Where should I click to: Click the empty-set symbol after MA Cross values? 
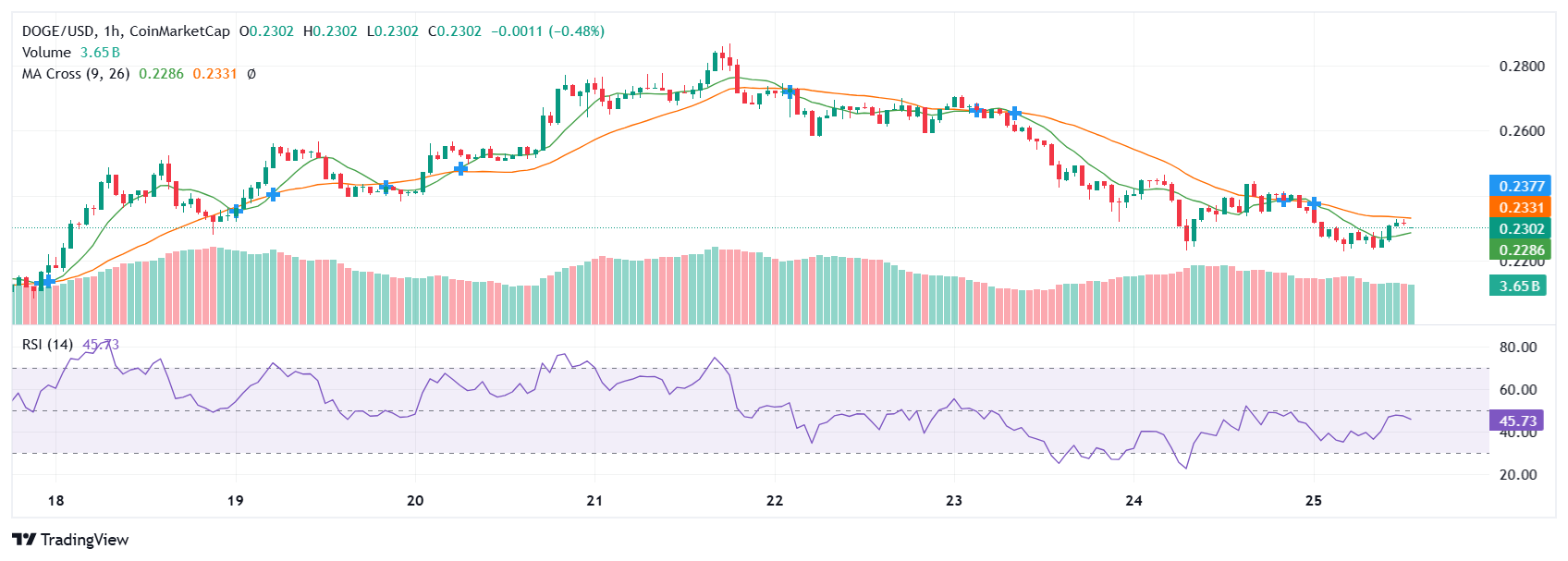[251, 74]
